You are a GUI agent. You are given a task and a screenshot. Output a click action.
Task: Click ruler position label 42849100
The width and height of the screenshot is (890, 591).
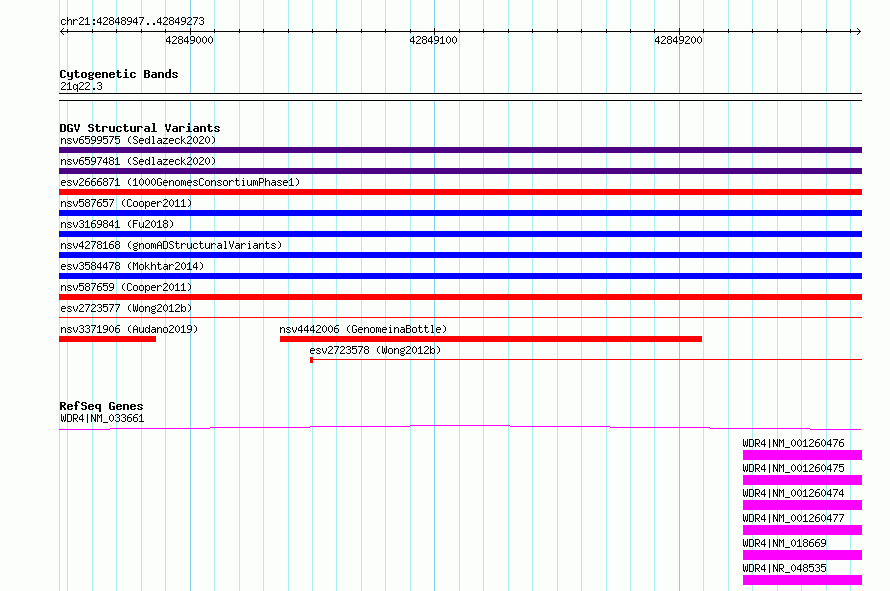coord(433,40)
